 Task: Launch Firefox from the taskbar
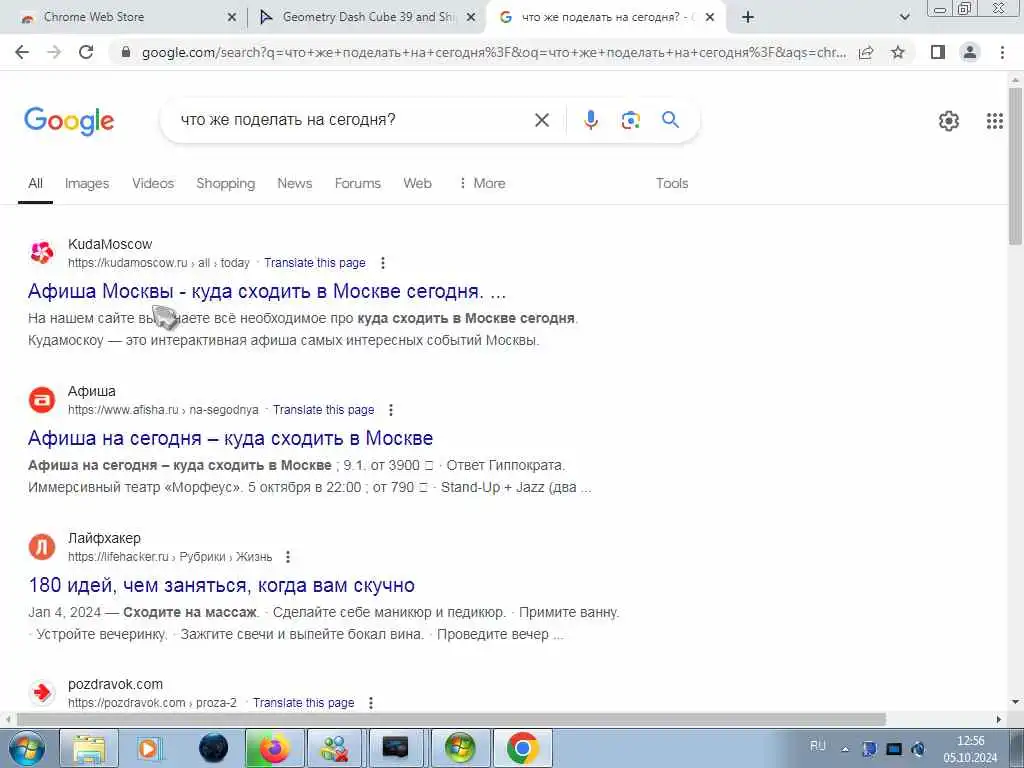pyautogui.click(x=275, y=748)
